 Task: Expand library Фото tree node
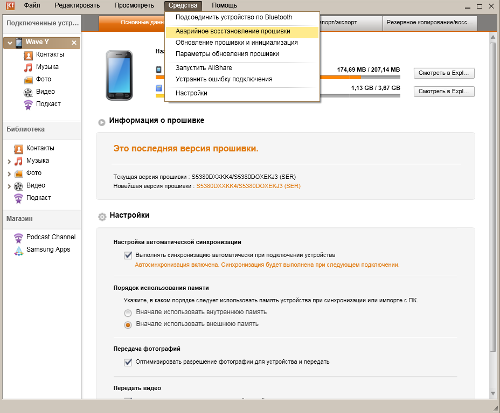(9, 174)
